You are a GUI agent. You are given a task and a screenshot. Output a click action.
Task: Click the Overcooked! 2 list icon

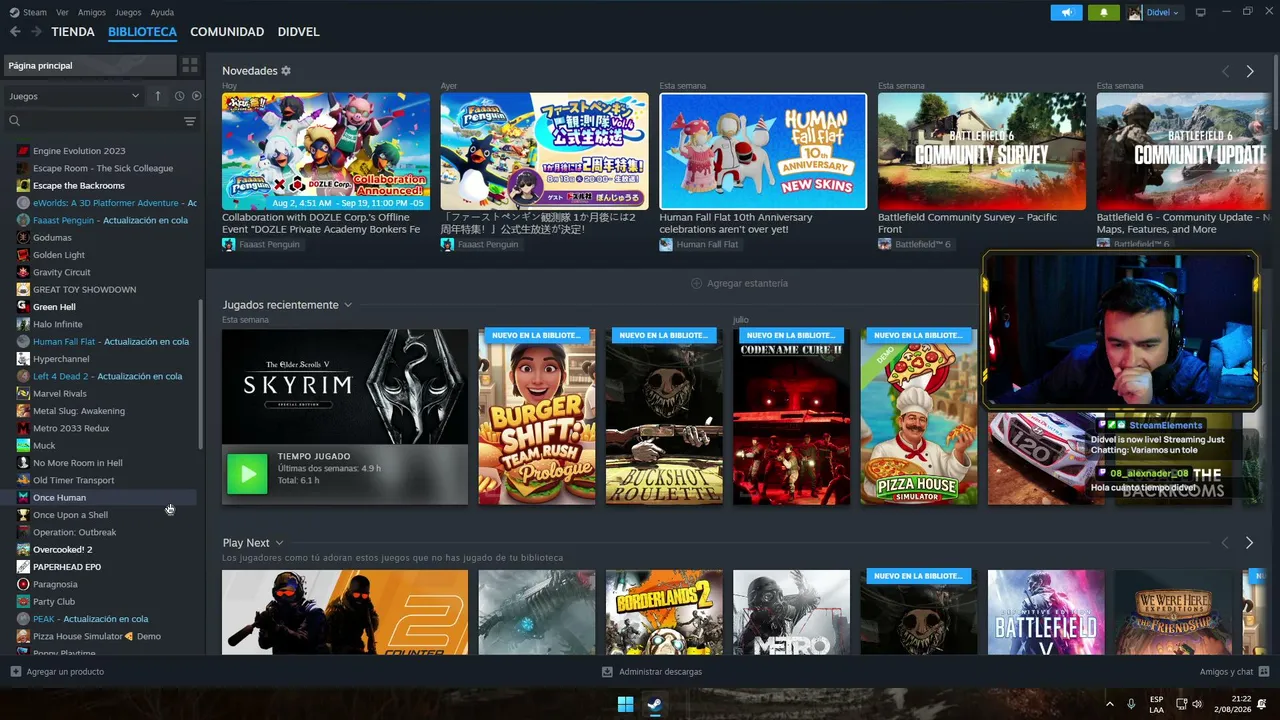point(23,550)
